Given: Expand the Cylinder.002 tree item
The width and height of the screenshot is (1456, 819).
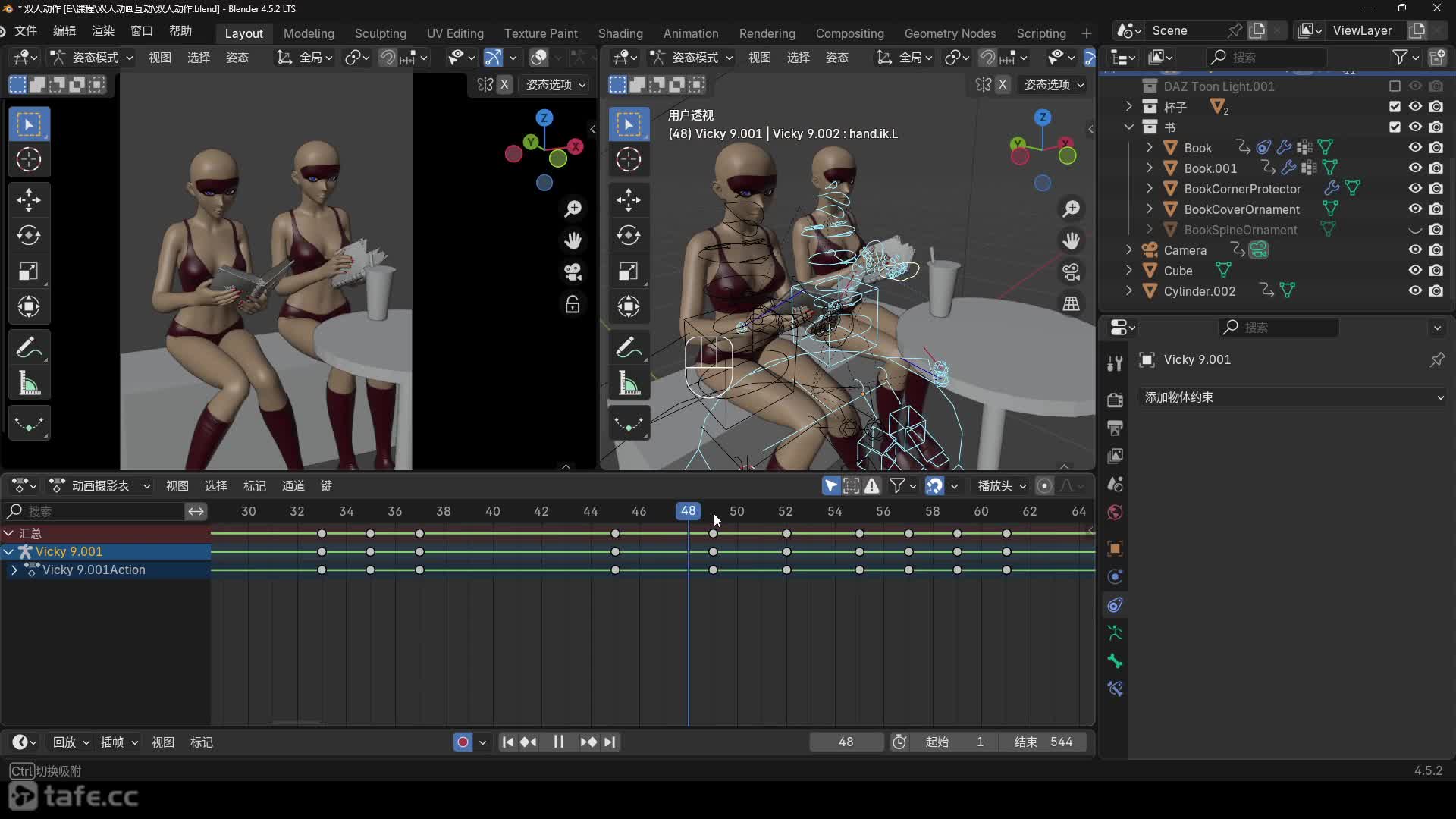Looking at the screenshot, I should 1129,291.
